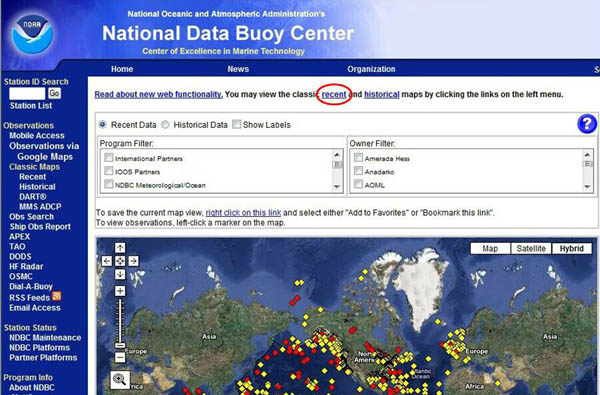This screenshot has width=600, height=395.
Task: Click Owner Filter list scroll-down arrow
Action: (587, 187)
